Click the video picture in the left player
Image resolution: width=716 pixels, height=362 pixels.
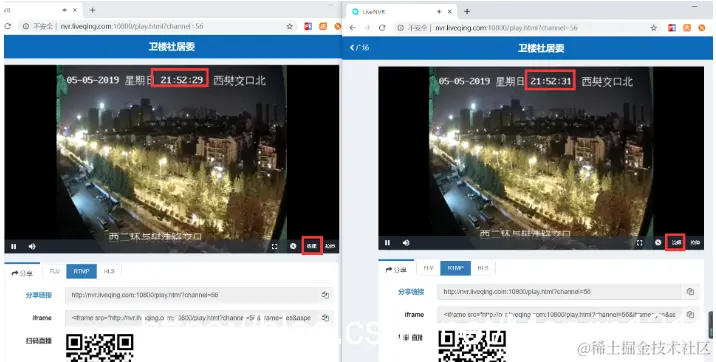point(171,153)
